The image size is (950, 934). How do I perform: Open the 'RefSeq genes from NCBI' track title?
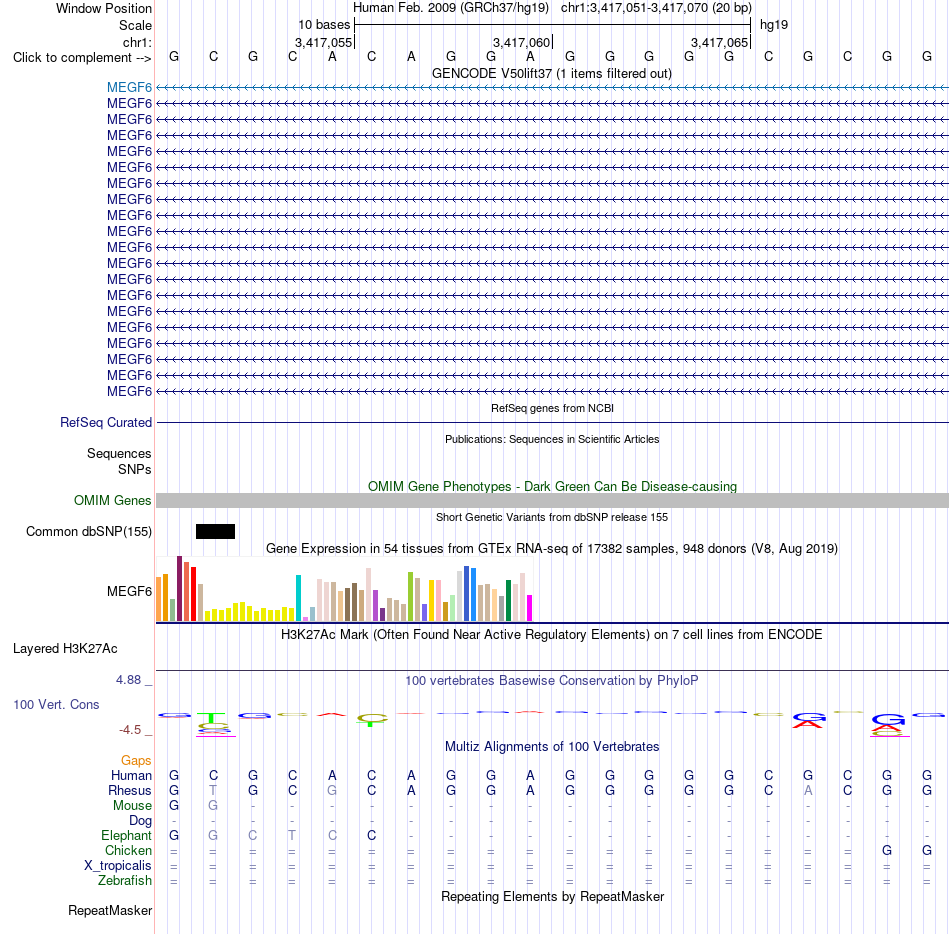tap(552, 408)
